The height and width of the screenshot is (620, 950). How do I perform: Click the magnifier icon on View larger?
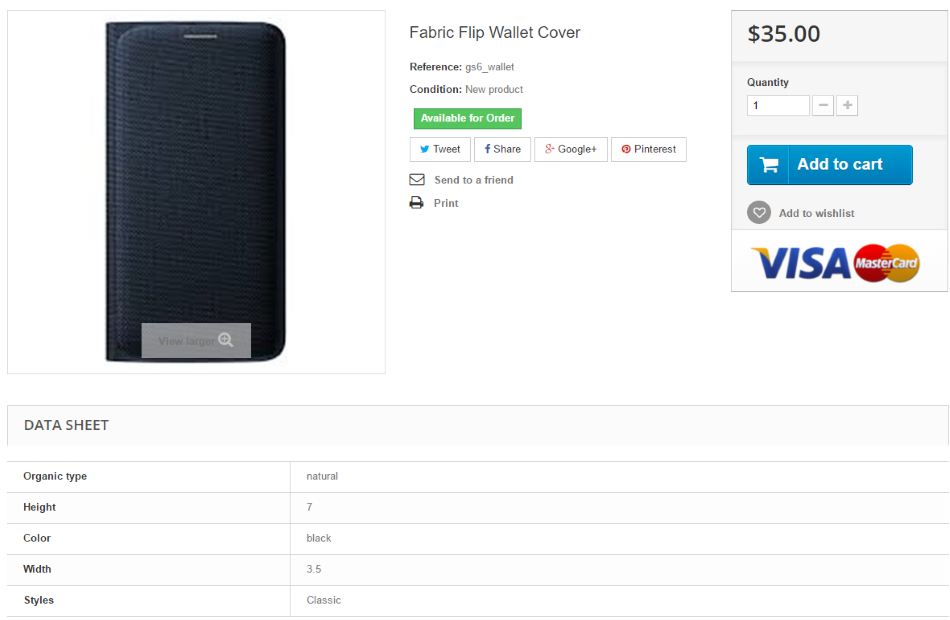[226, 340]
